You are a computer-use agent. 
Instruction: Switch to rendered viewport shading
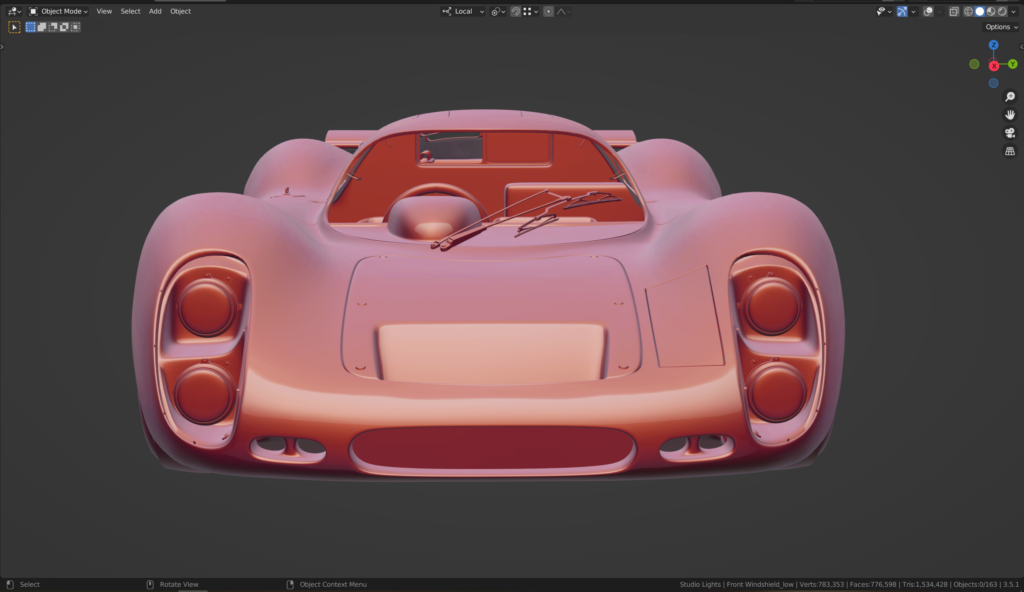pyautogui.click(x=1002, y=11)
